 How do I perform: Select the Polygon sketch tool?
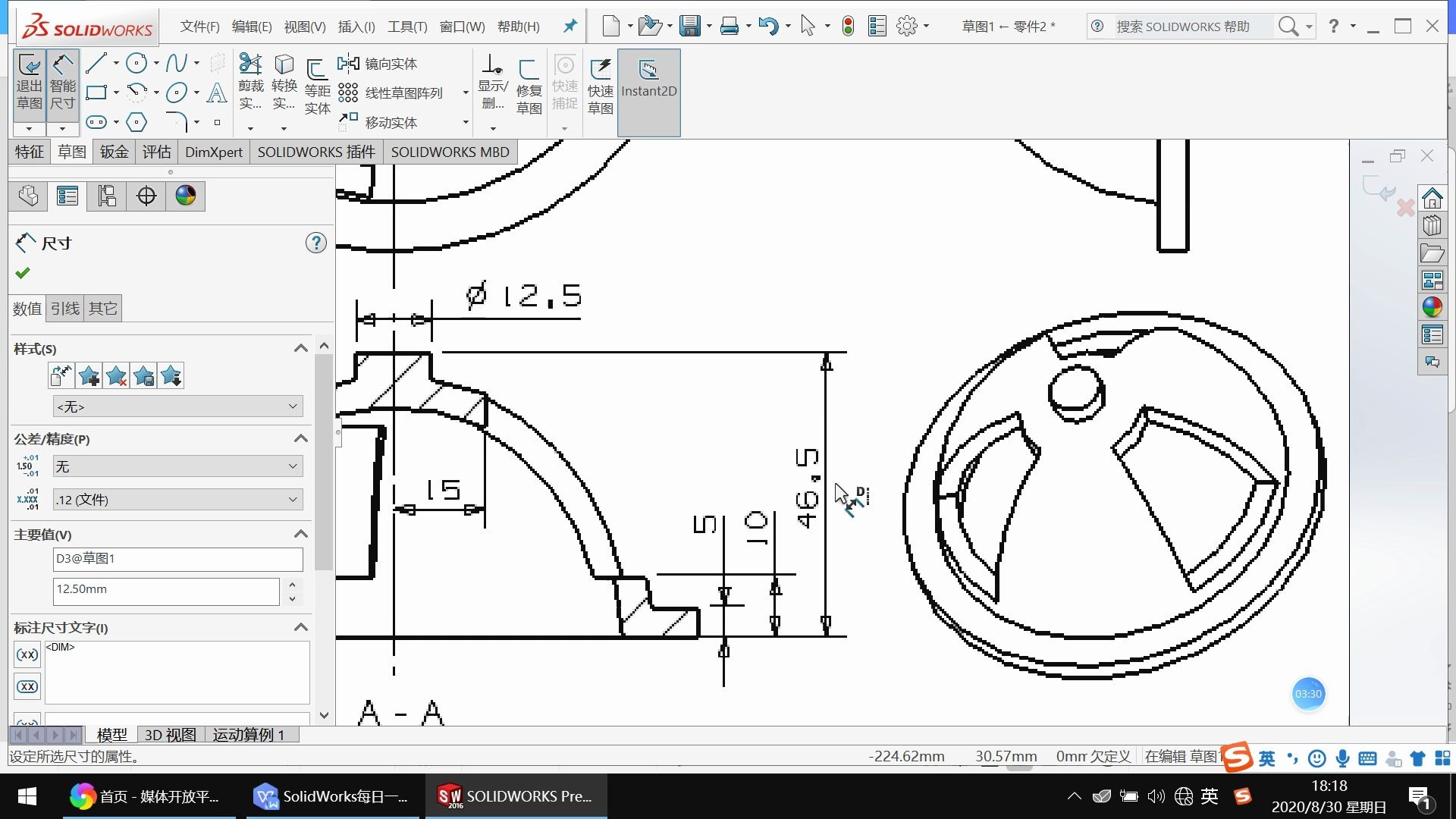tap(136, 122)
